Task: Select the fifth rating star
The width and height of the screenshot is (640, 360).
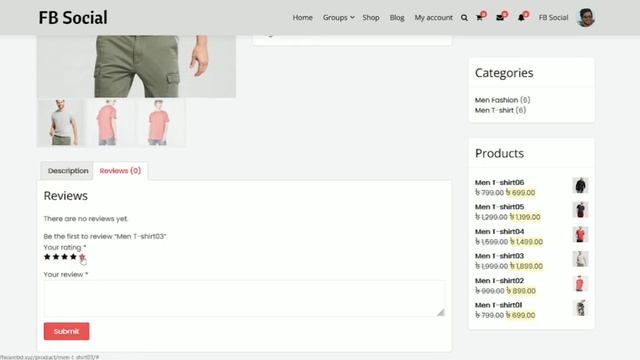Action: pos(82,257)
